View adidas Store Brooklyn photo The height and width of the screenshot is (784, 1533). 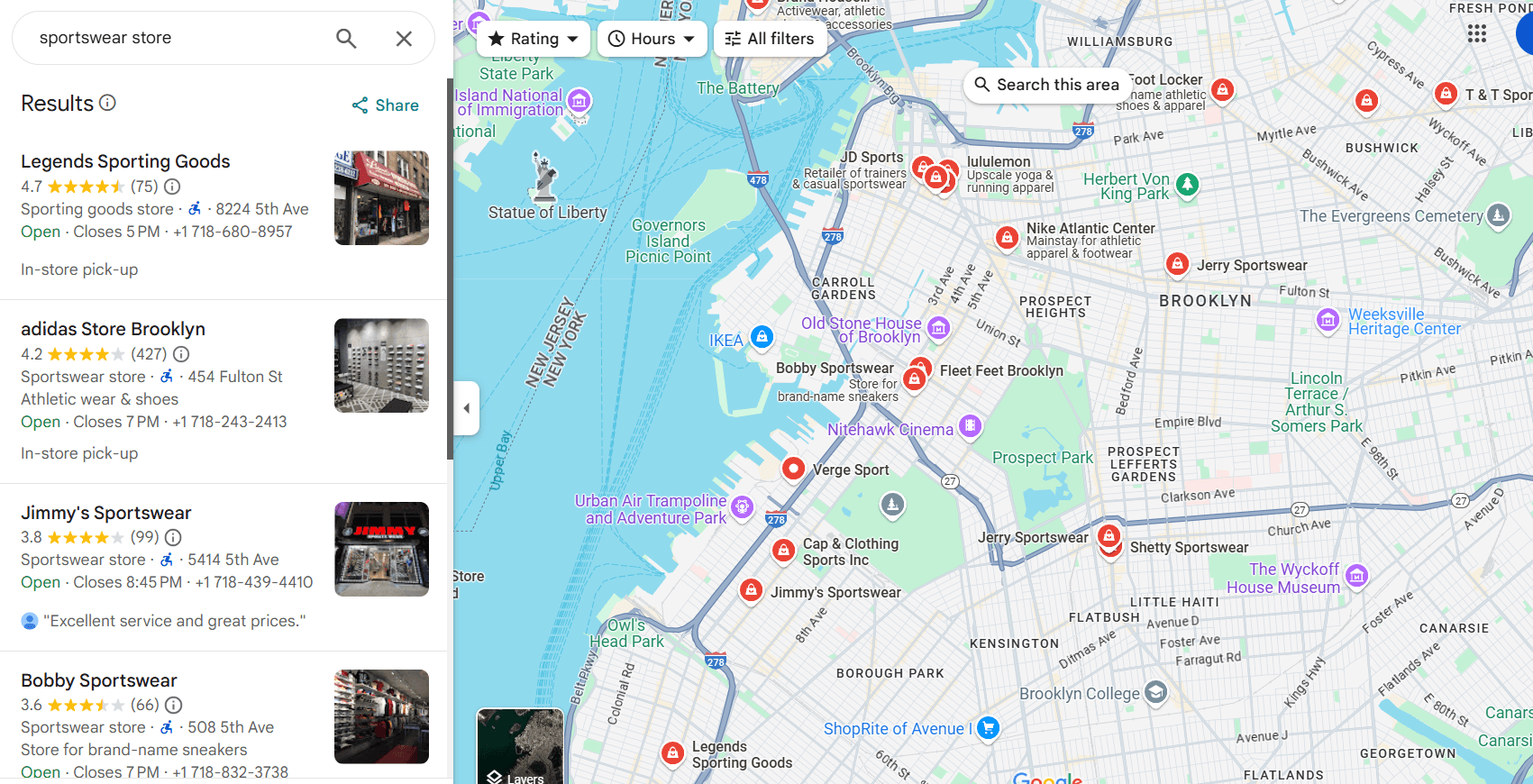coord(381,366)
